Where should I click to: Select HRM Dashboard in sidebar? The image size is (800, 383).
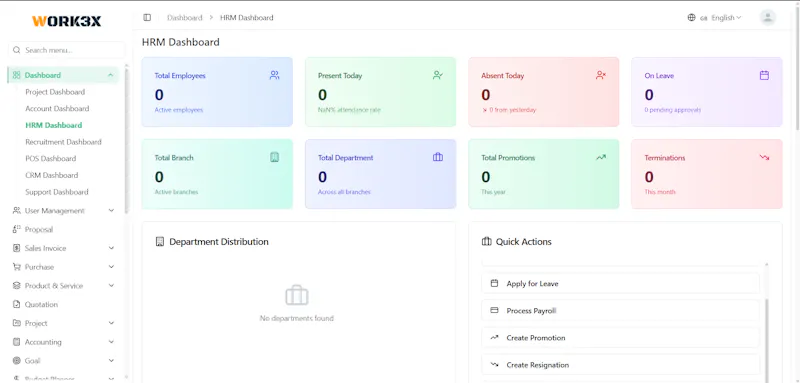pos(54,125)
